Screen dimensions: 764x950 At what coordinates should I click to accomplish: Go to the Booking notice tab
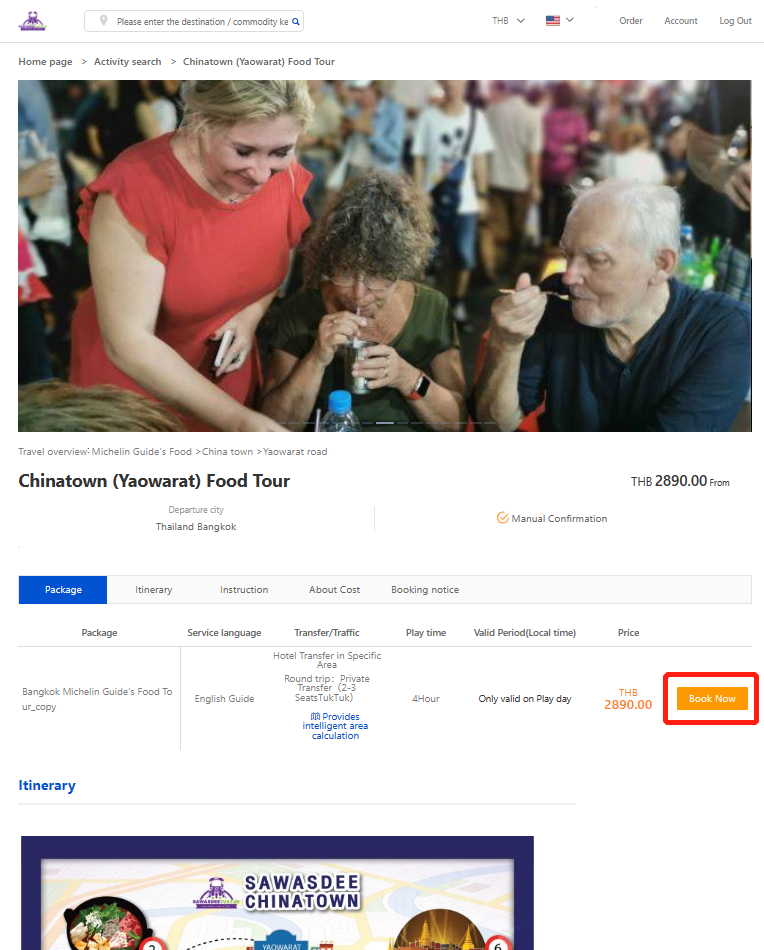point(425,590)
